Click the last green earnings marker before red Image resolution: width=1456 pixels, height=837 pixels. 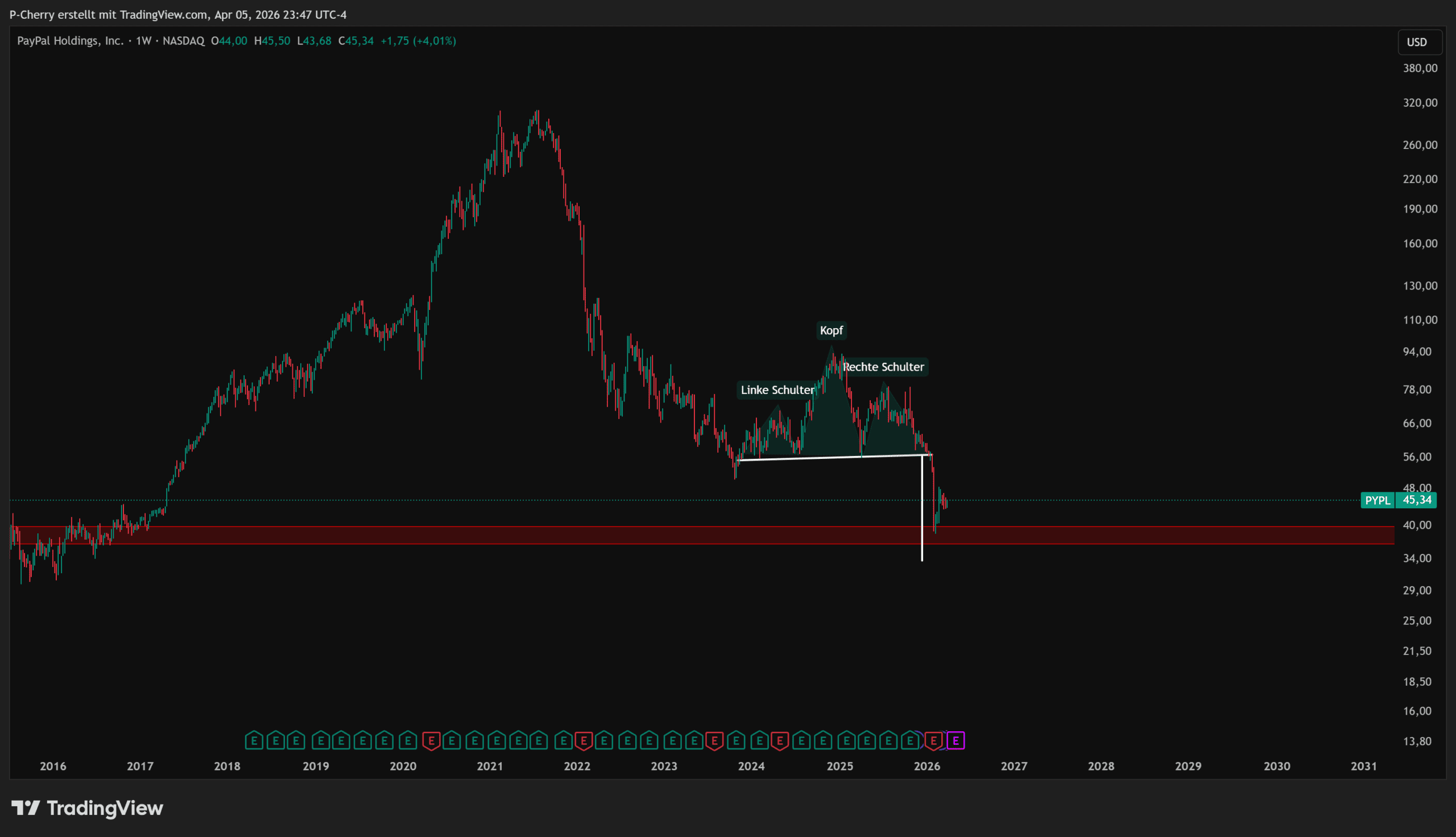point(911,740)
